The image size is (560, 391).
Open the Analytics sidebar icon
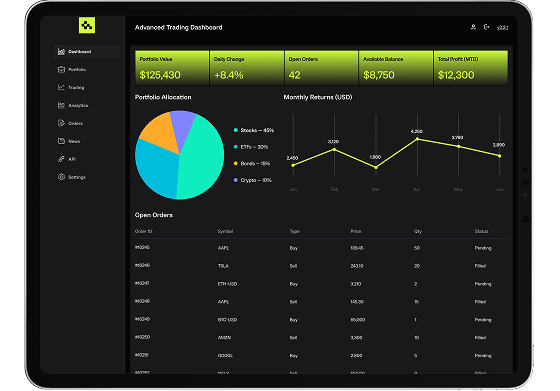click(61, 105)
